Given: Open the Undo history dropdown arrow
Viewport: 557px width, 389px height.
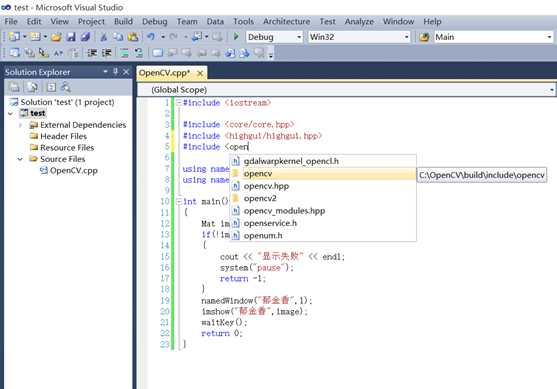Looking at the screenshot, I should point(163,37).
